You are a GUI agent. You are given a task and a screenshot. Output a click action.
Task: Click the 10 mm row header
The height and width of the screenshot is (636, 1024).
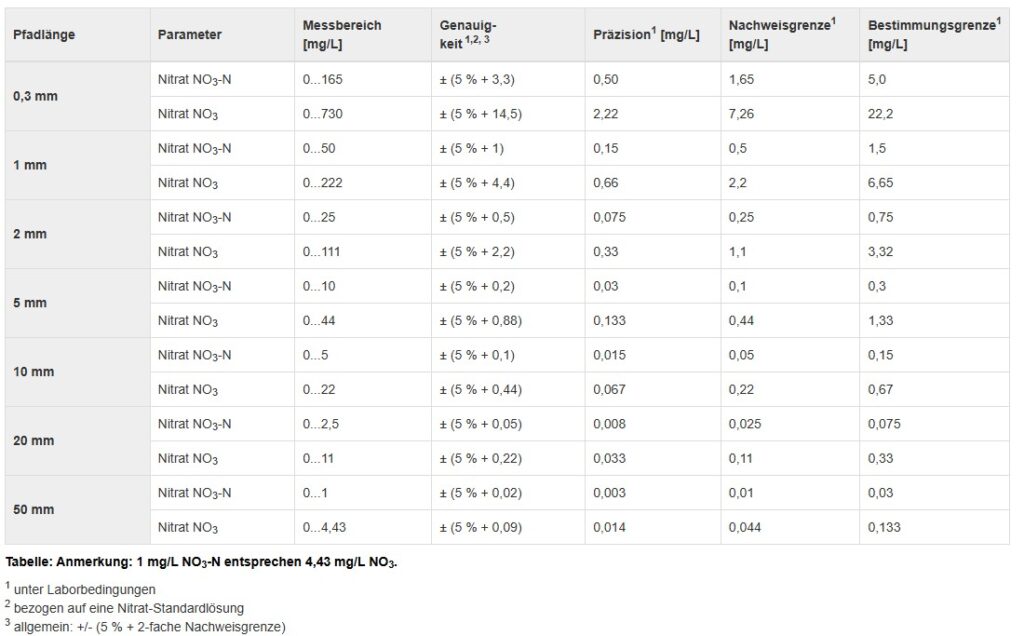77,372
